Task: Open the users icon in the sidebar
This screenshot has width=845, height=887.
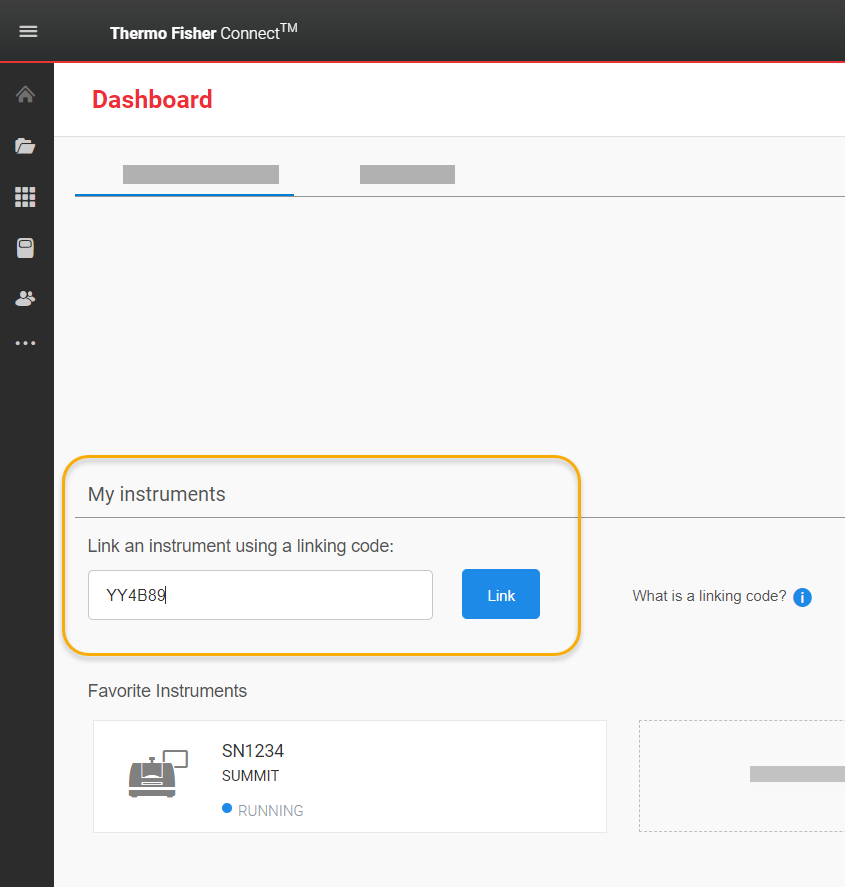Action: (26, 298)
